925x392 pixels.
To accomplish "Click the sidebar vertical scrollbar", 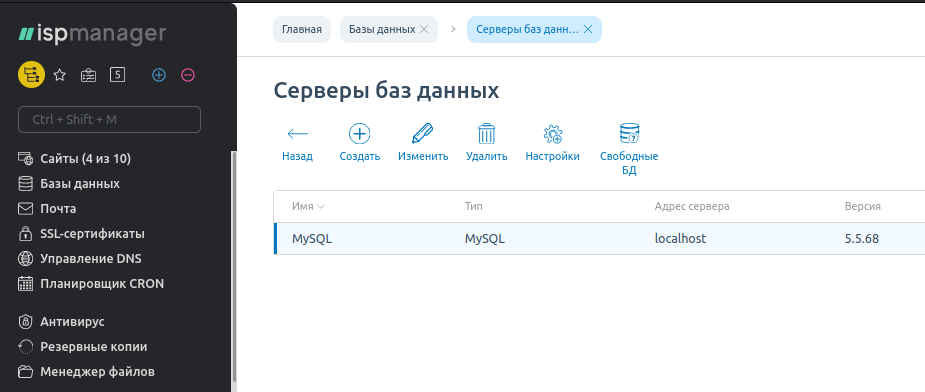I will 234,266.
